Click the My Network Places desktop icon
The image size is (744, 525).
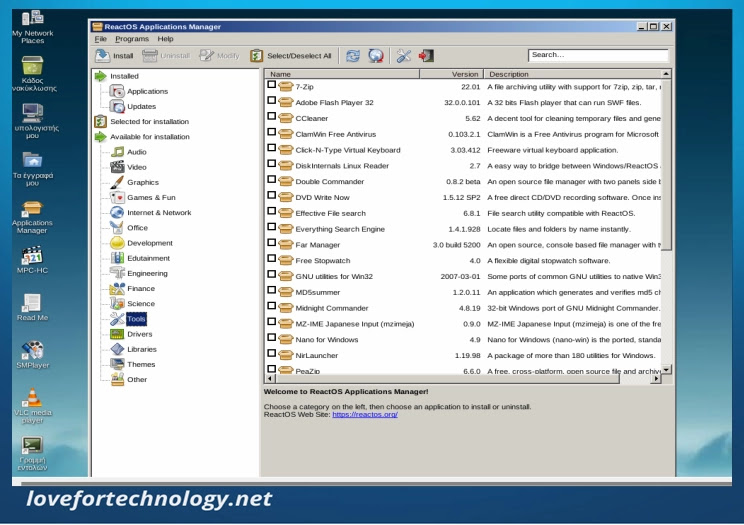tap(32, 27)
